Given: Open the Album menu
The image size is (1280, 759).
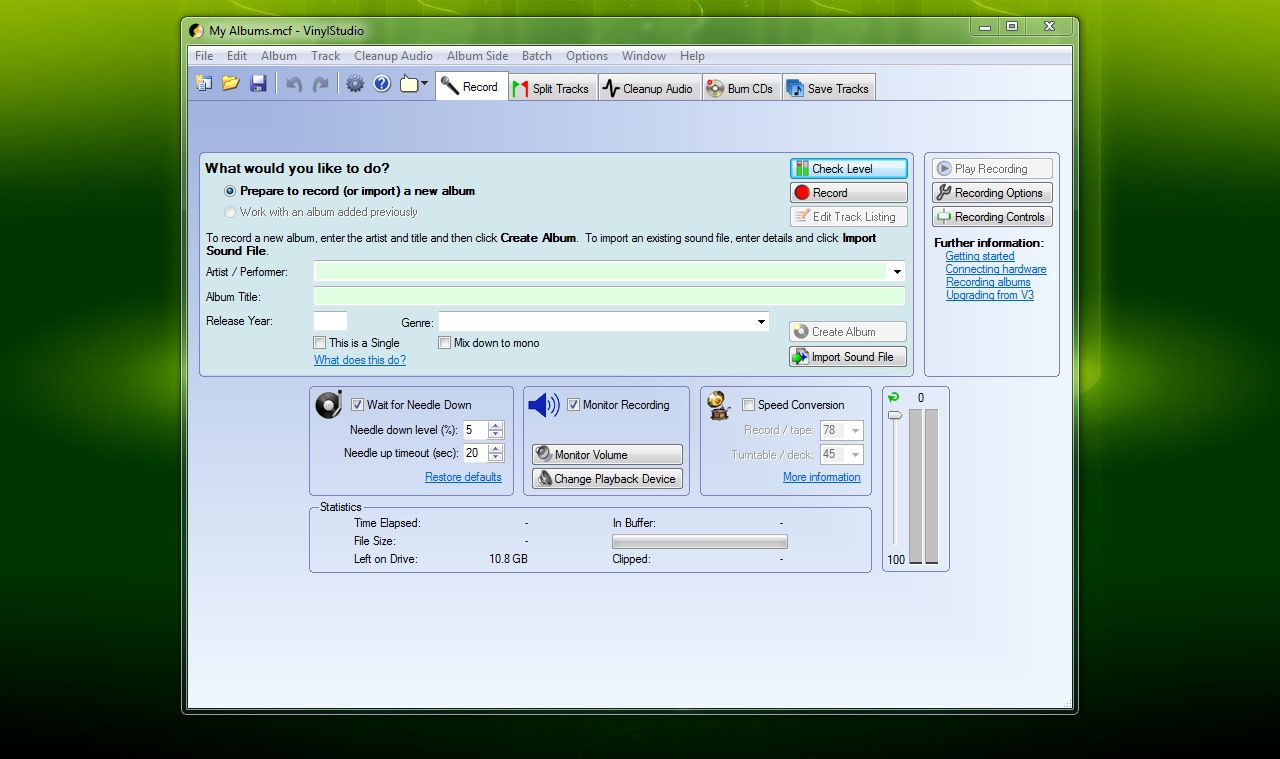Looking at the screenshot, I should coord(279,56).
